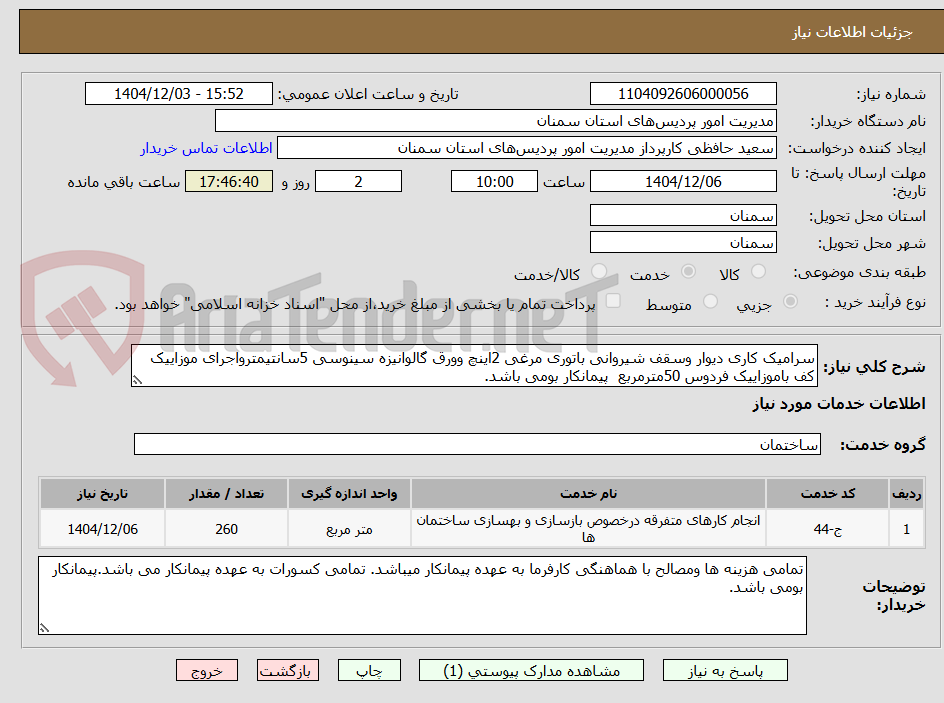
Task: Click the service name cell انجام کارهای متفرقه
Action: click(588, 528)
